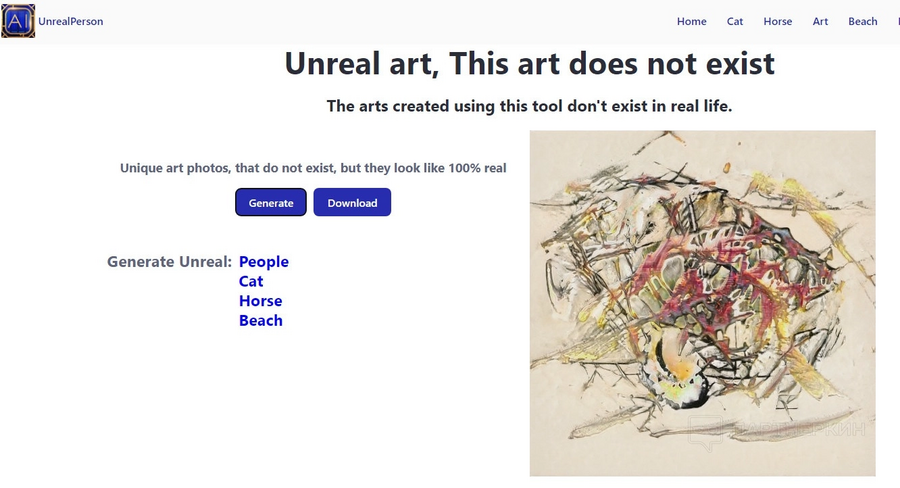Click the Download button
This screenshot has height=488, width=900.
click(x=352, y=202)
